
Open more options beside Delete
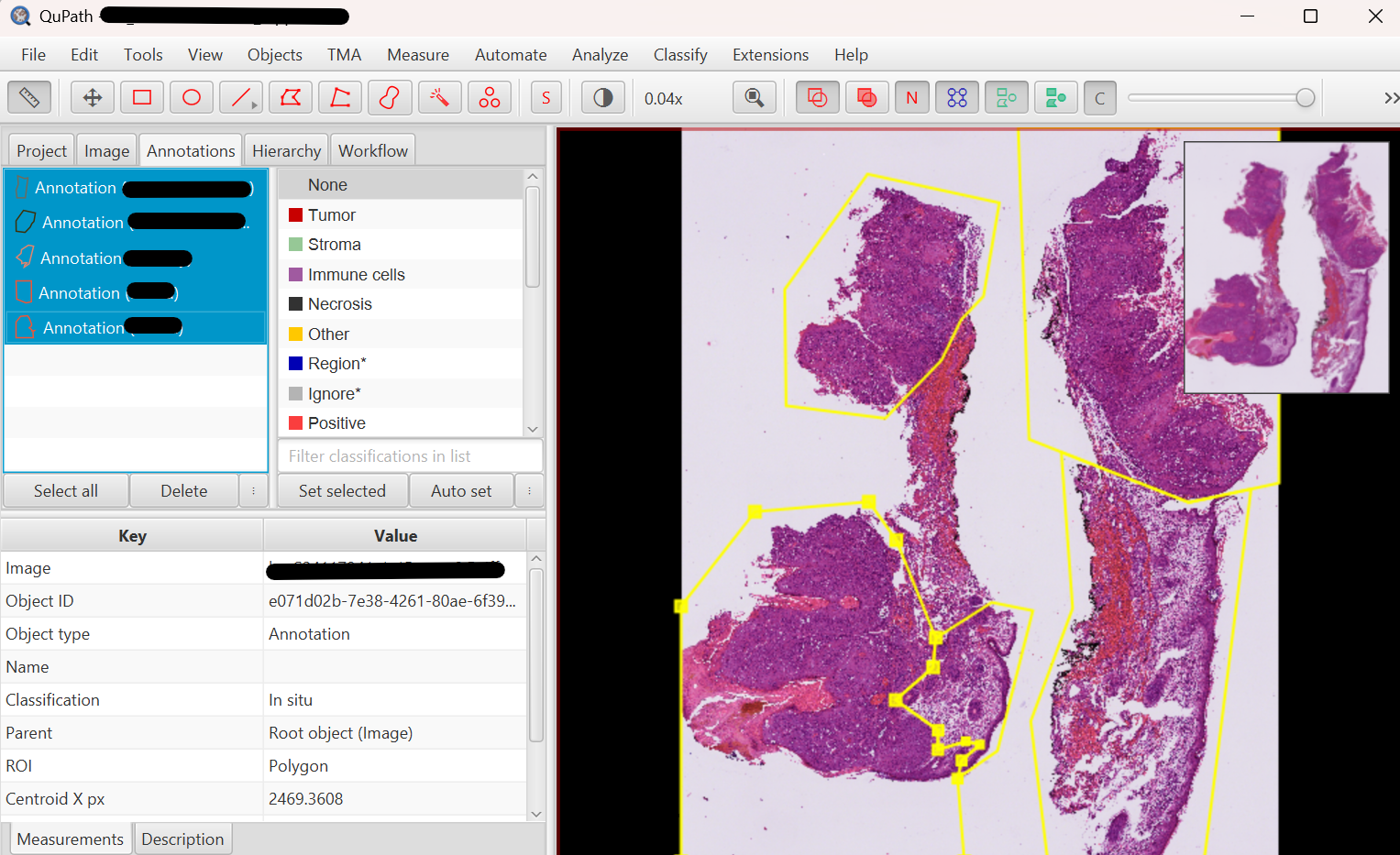tap(254, 491)
